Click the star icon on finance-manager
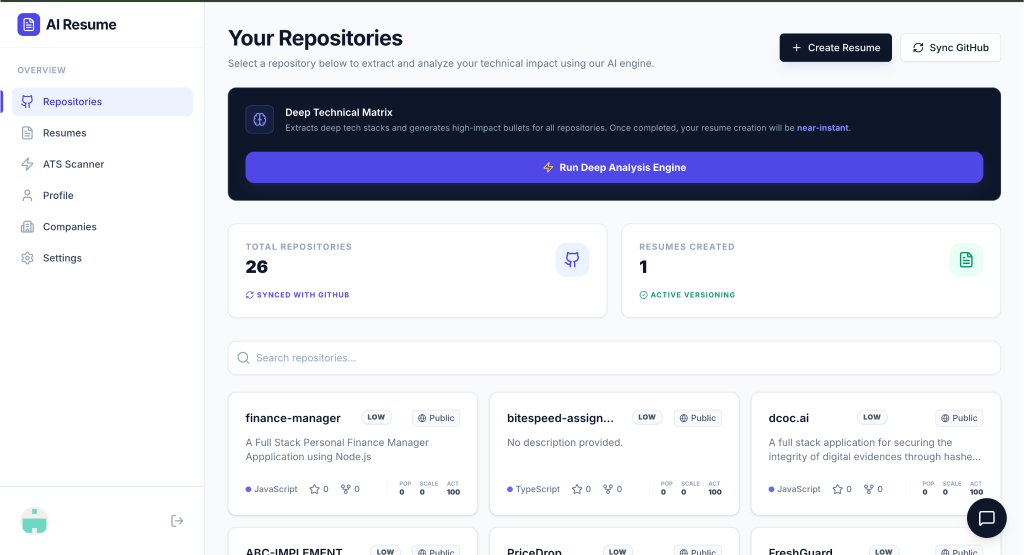 pyautogui.click(x=314, y=489)
